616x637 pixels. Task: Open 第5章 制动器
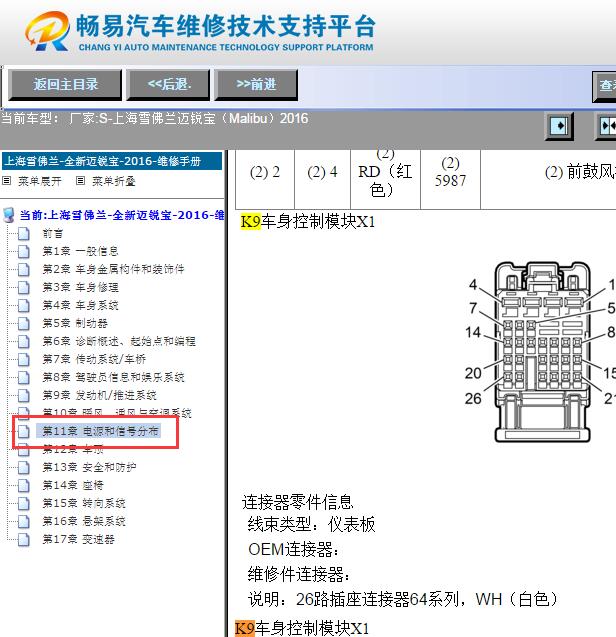point(75,323)
